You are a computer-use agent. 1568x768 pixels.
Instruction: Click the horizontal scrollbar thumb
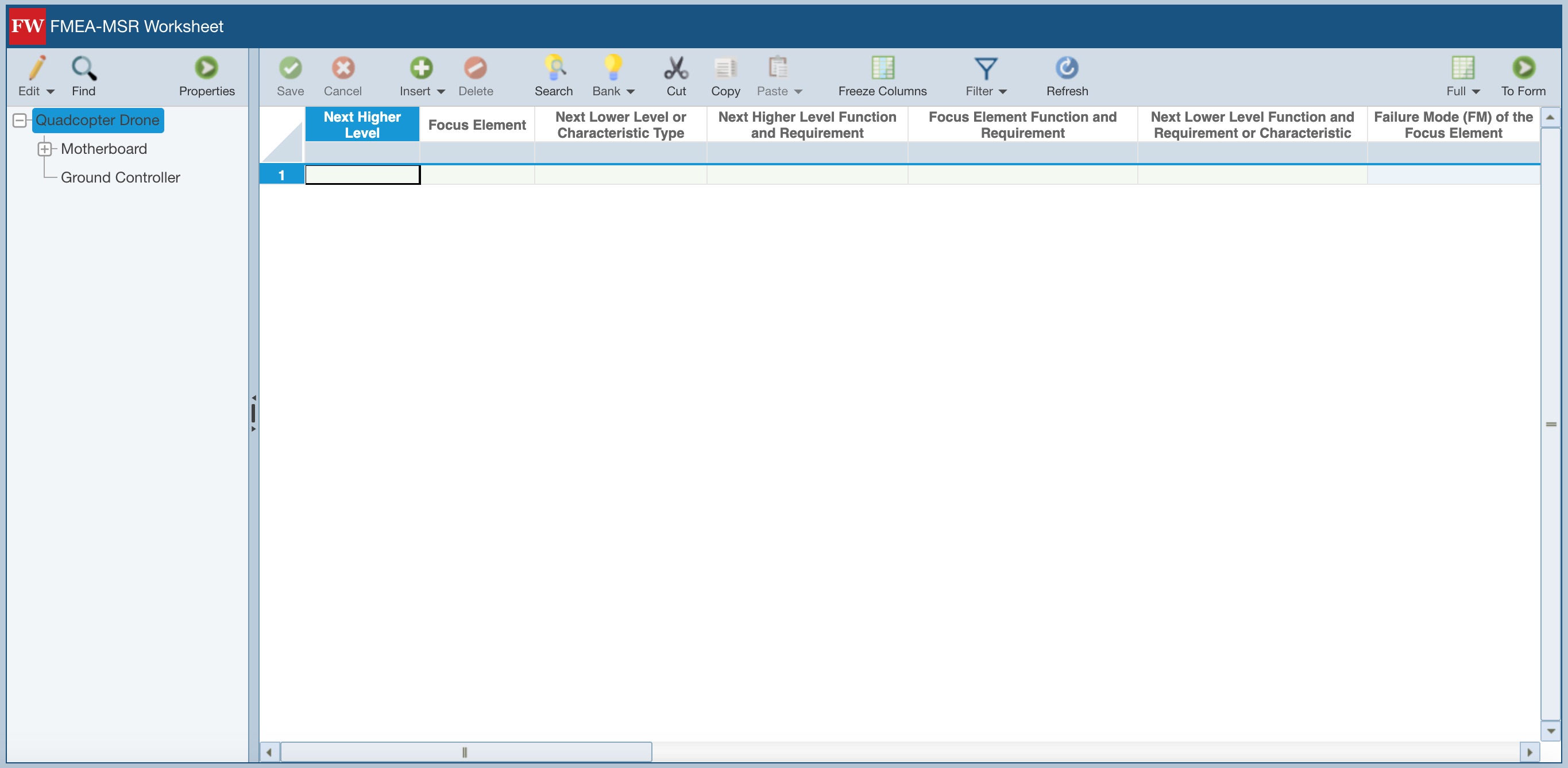point(466,752)
